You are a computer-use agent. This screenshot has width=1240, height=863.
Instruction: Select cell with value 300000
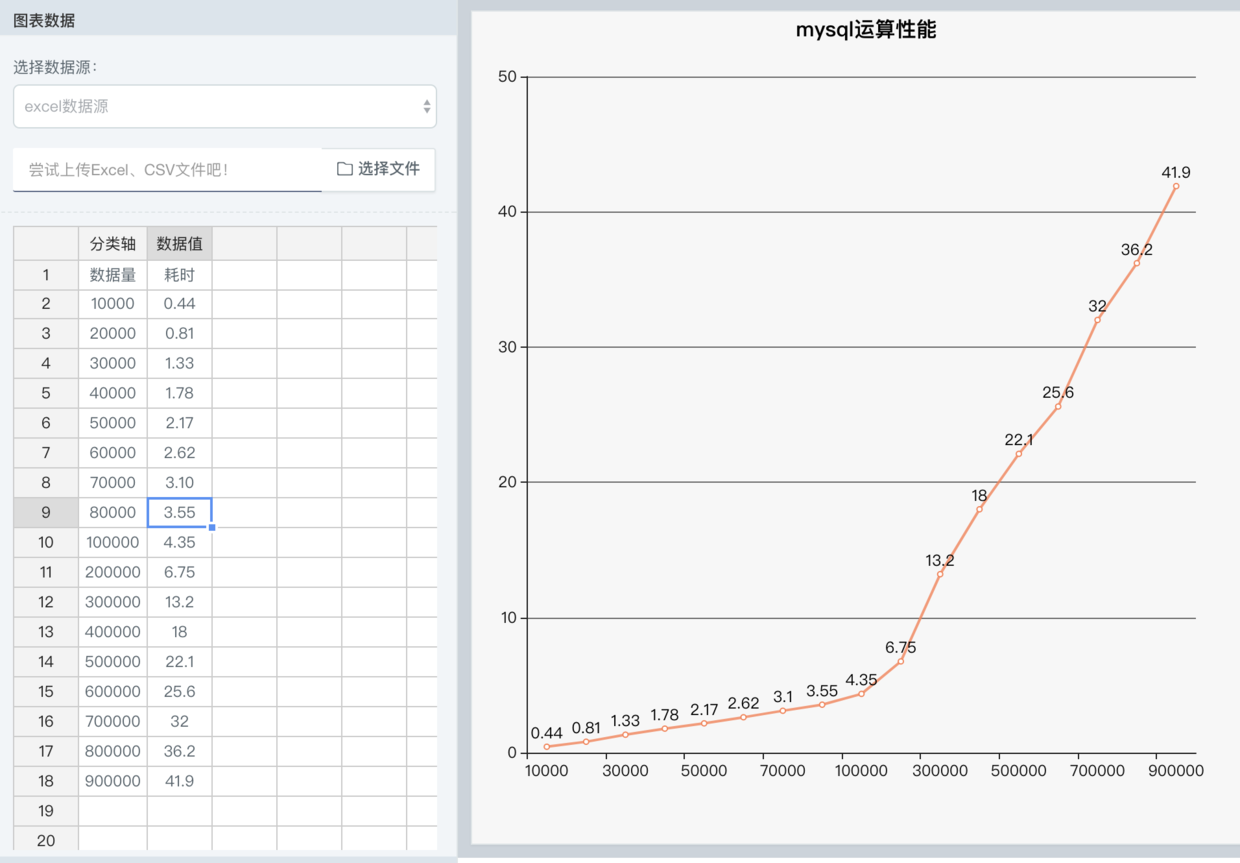tap(113, 602)
